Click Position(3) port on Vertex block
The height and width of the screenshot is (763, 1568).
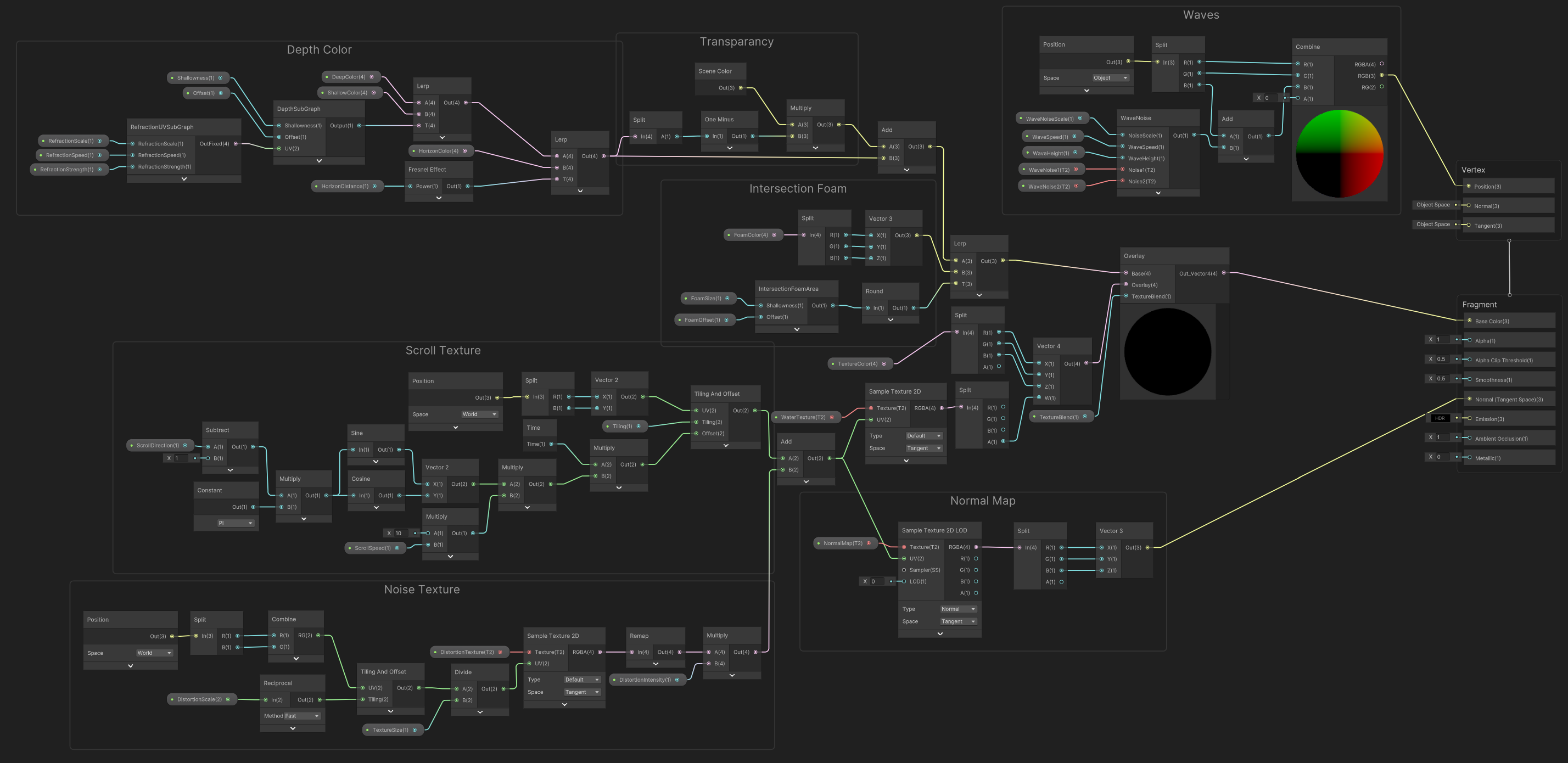coord(1468,186)
